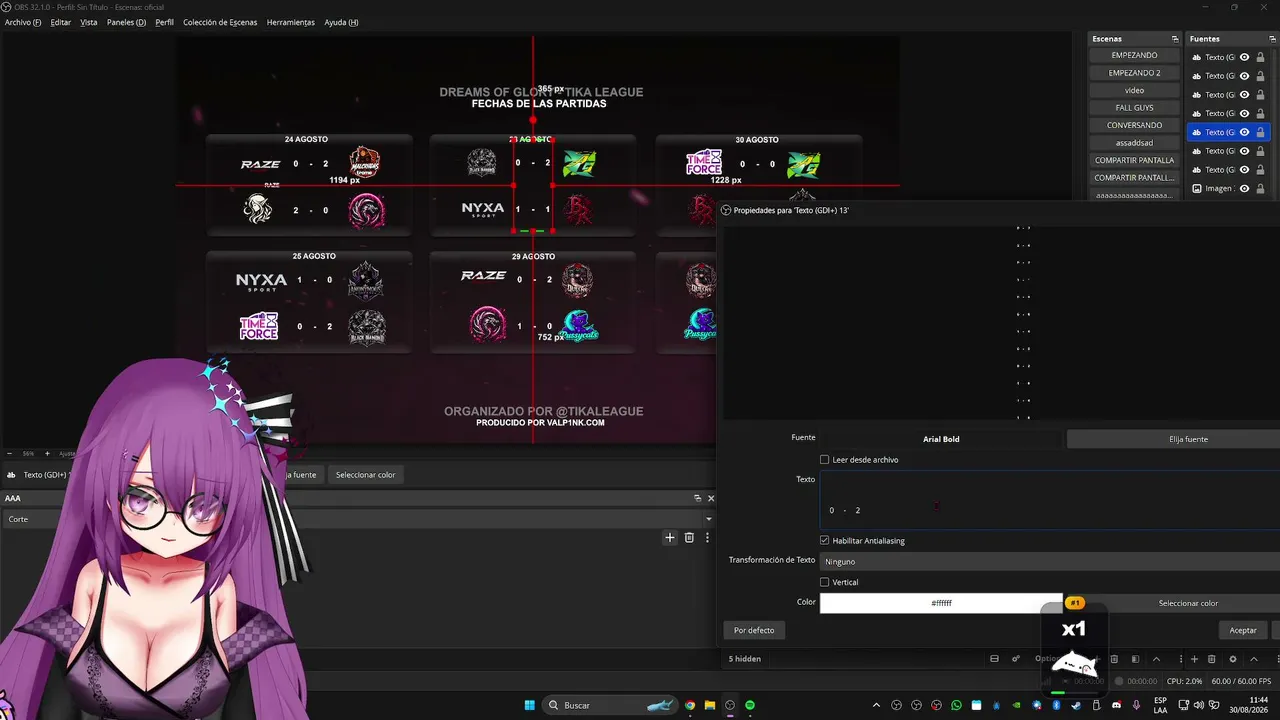
Task: Switch to the FALL GUYS scene
Action: click(x=1134, y=108)
